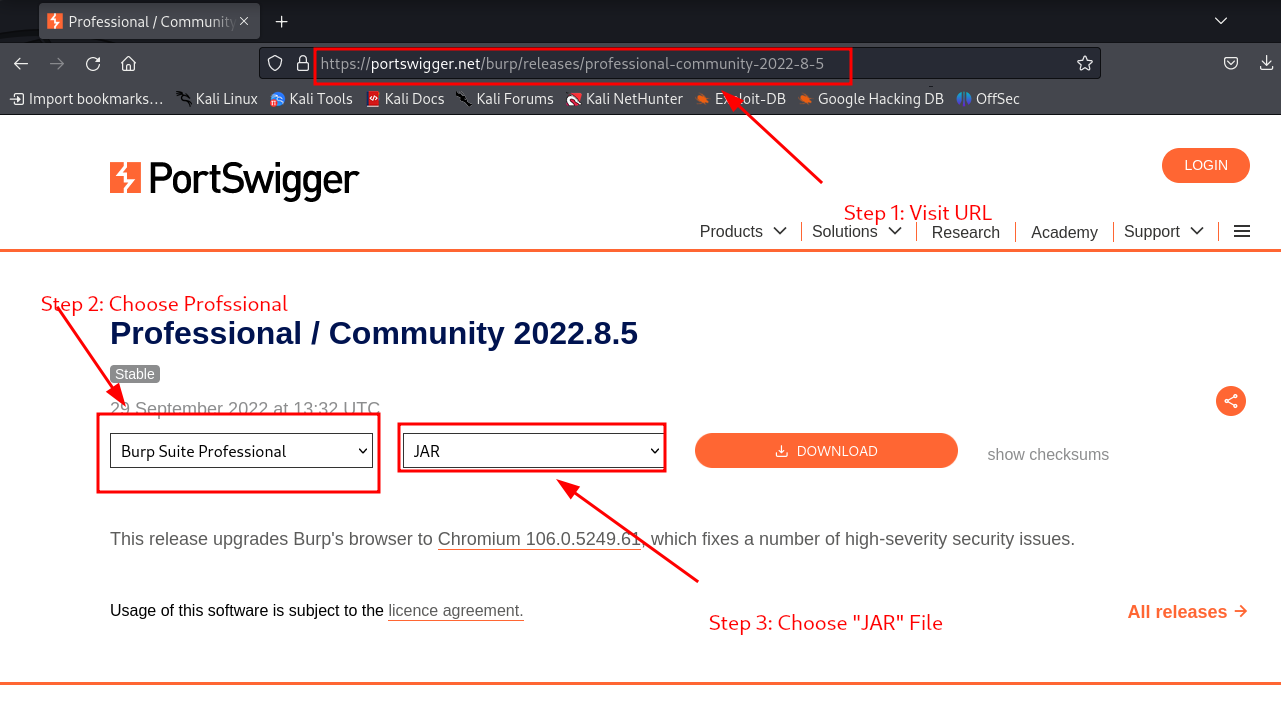1281x719 pixels.
Task: Open a new tab with the plus icon
Action: click(x=282, y=21)
